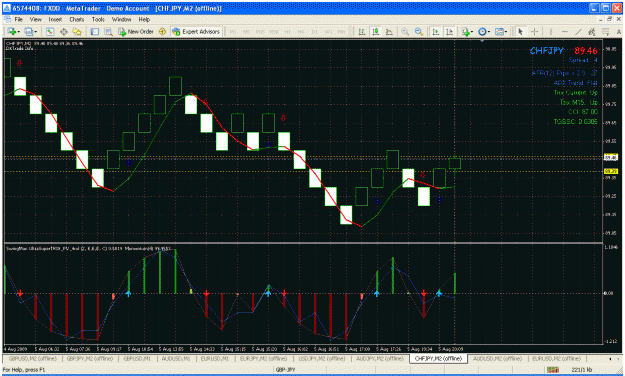
Task: Click the New Order button
Action: tap(136, 31)
